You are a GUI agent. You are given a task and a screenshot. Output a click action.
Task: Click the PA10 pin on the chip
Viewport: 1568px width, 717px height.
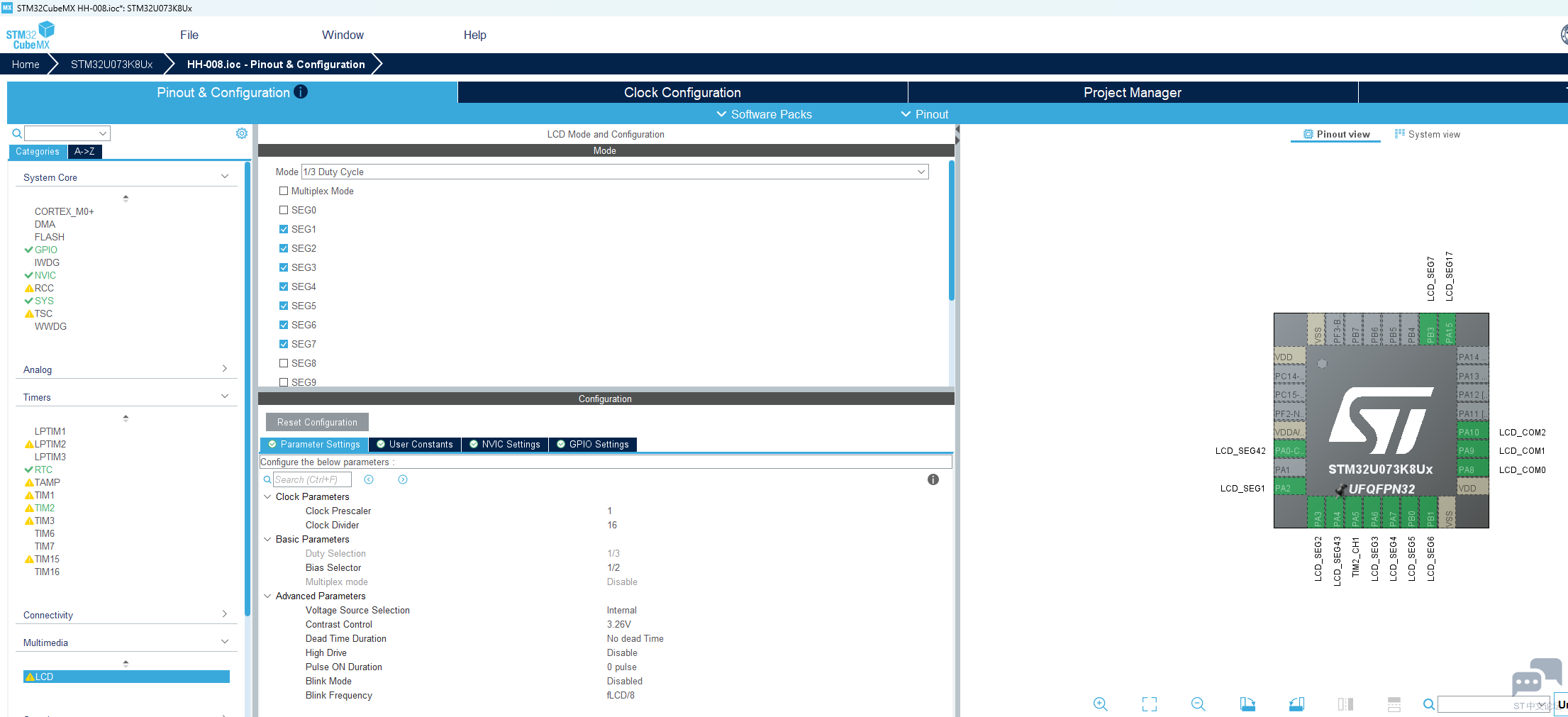pos(1472,433)
